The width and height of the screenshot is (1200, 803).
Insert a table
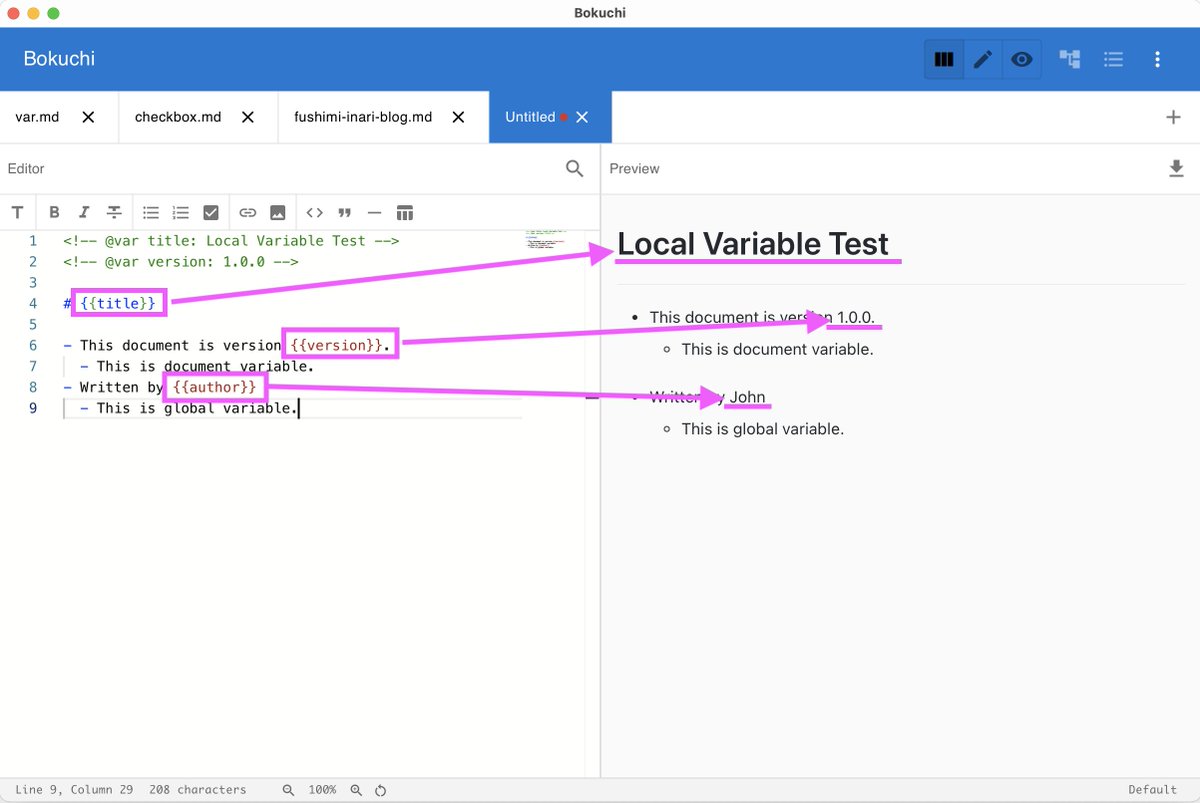click(405, 212)
